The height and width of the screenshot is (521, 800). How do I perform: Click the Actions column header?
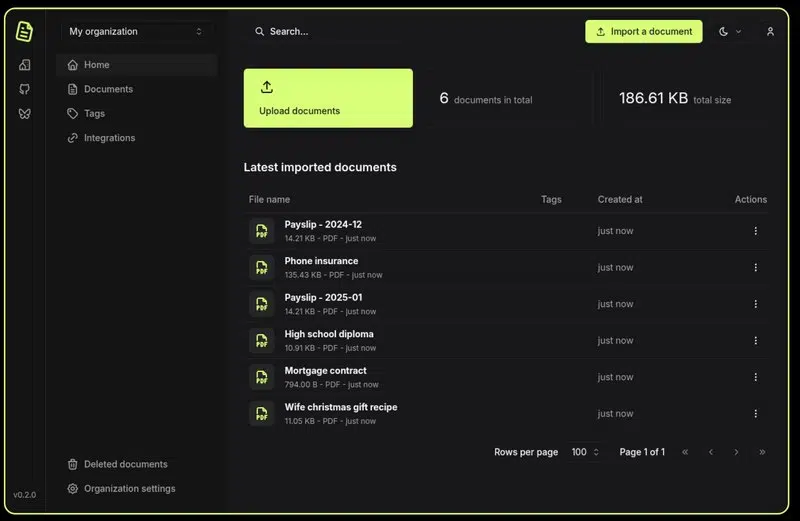(x=751, y=200)
